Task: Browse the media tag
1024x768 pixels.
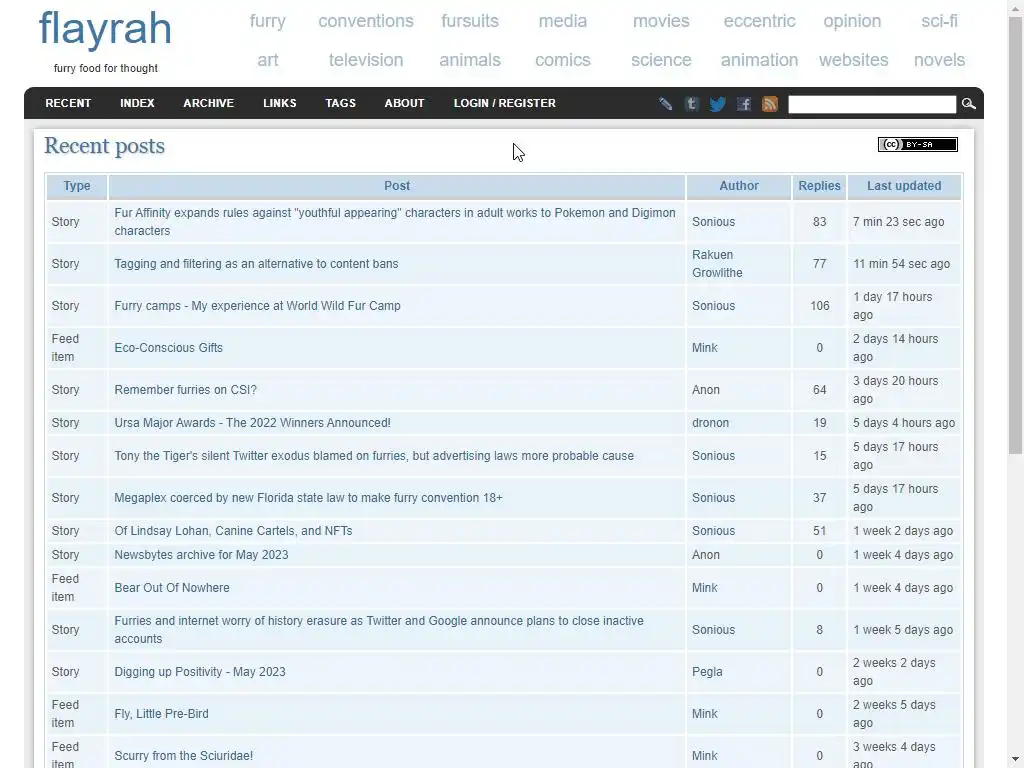Action: click(563, 21)
